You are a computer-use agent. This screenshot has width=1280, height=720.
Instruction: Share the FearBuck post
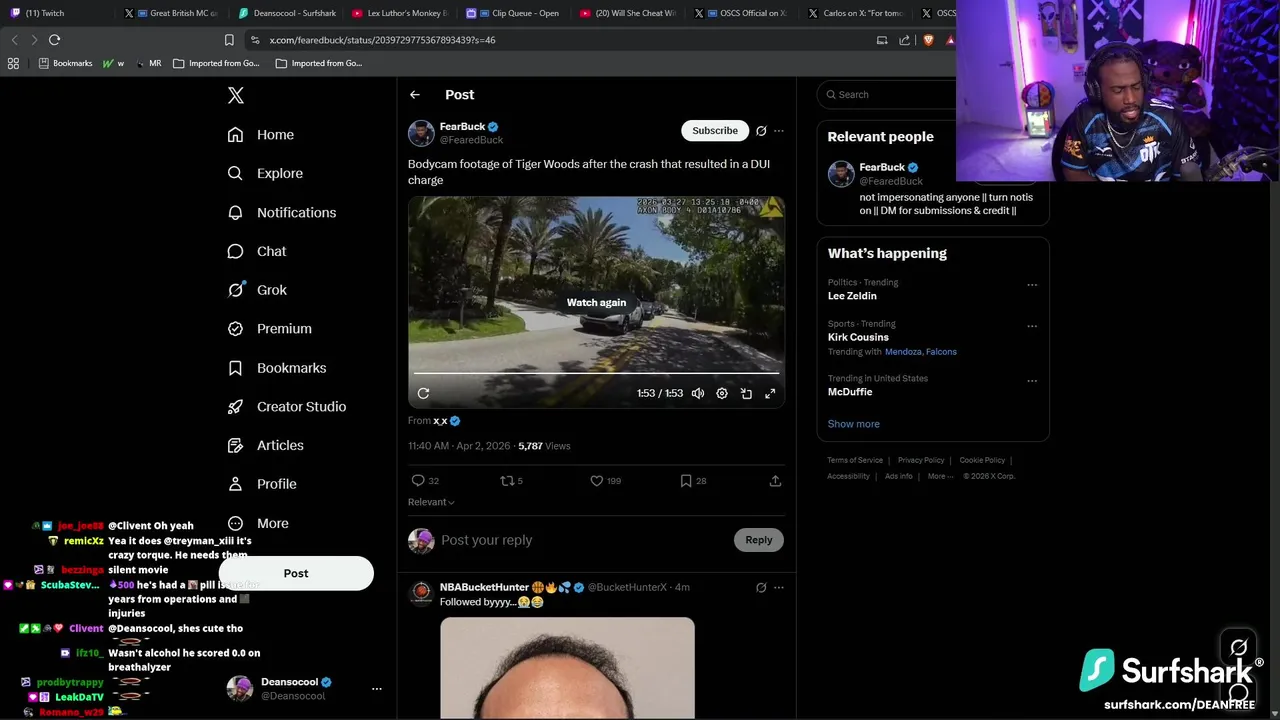click(775, 481)
